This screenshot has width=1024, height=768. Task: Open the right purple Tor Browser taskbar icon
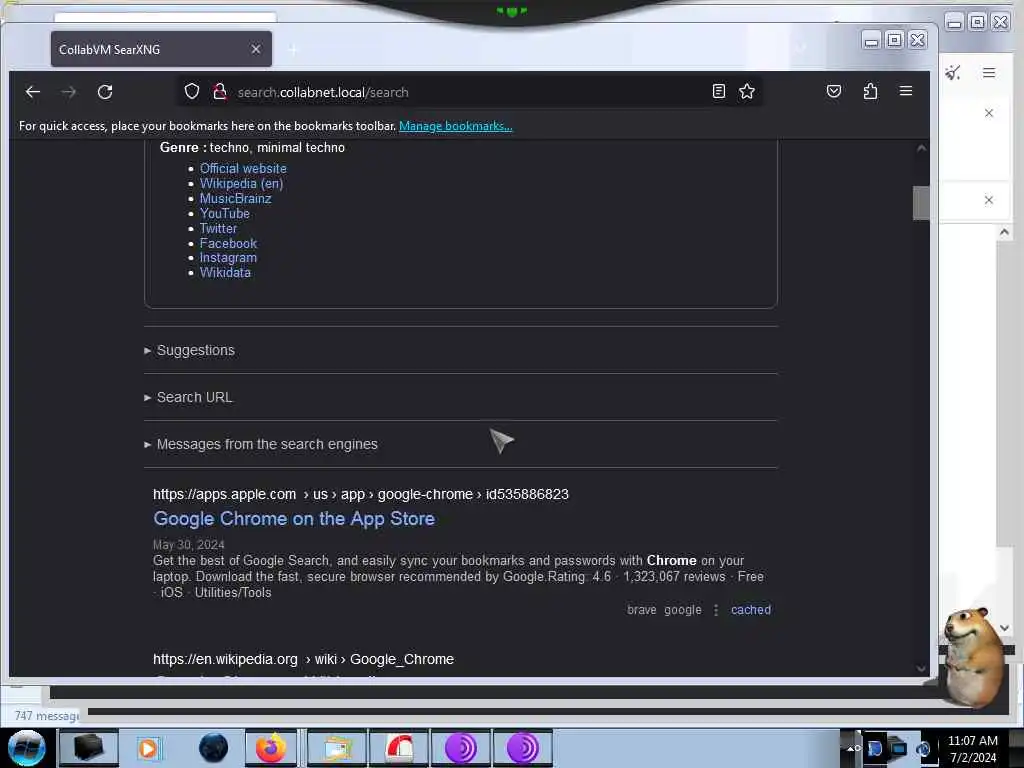[x=522, y=748]
